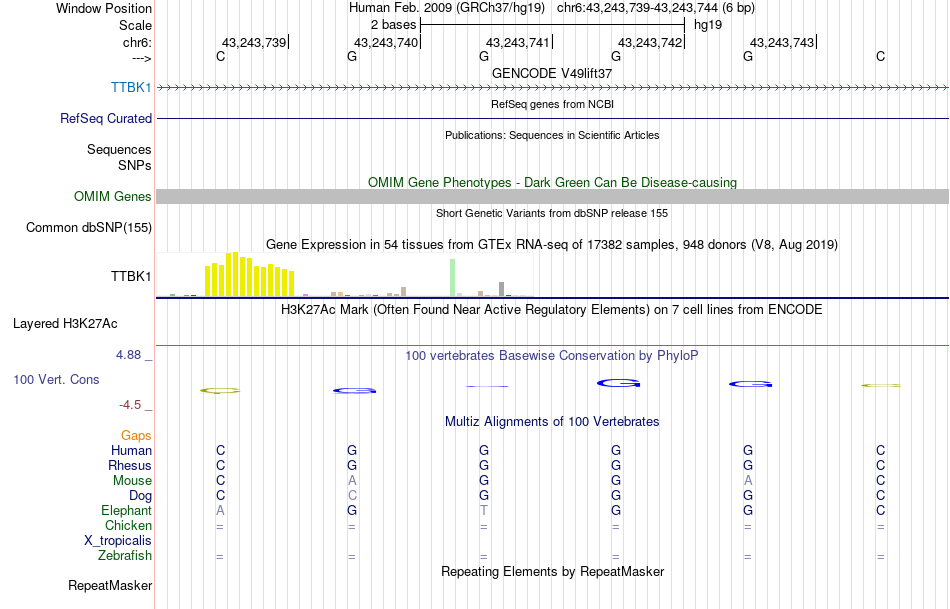Select the X_tropicalis species label
This screenshot has width=950, height=609.
pyautogui.click(x=118, y=541)
